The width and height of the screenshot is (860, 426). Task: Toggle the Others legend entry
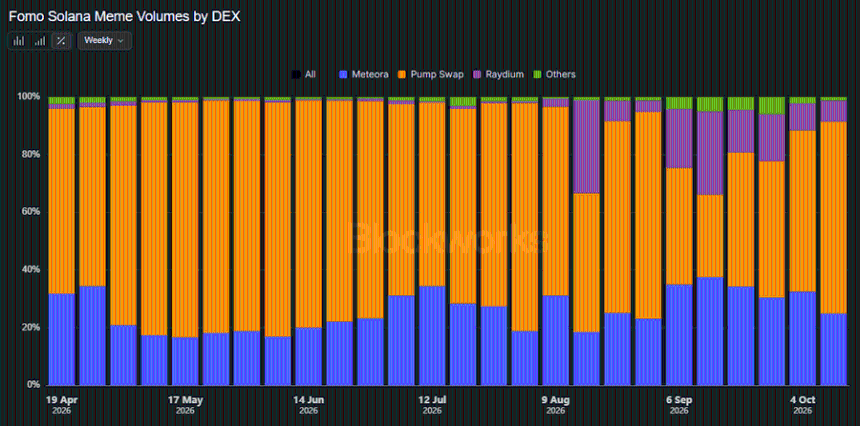(x=555, y=74)
